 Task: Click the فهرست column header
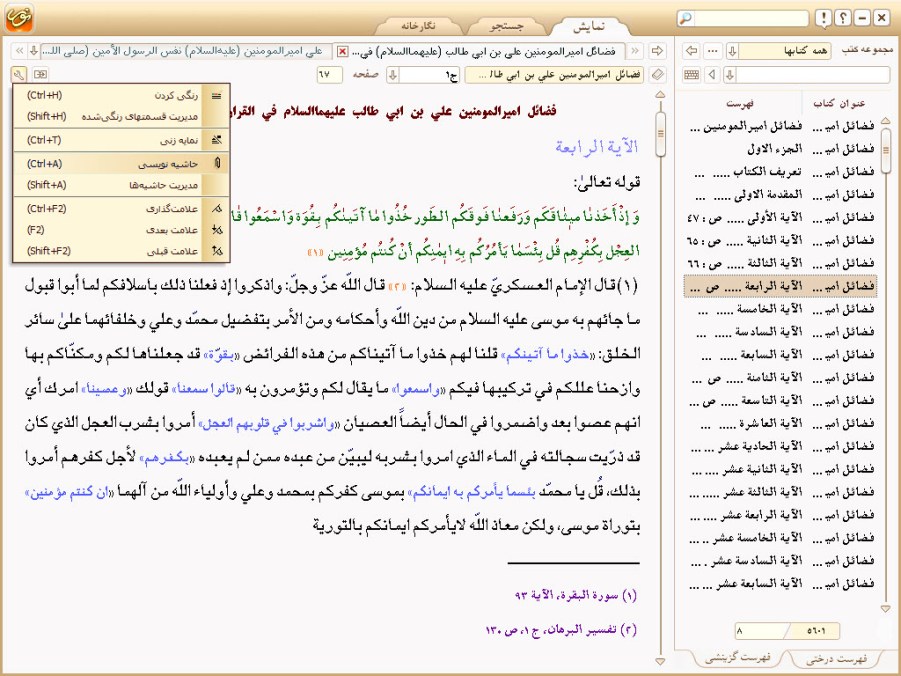pyautogui.click(x=739, y=103)
